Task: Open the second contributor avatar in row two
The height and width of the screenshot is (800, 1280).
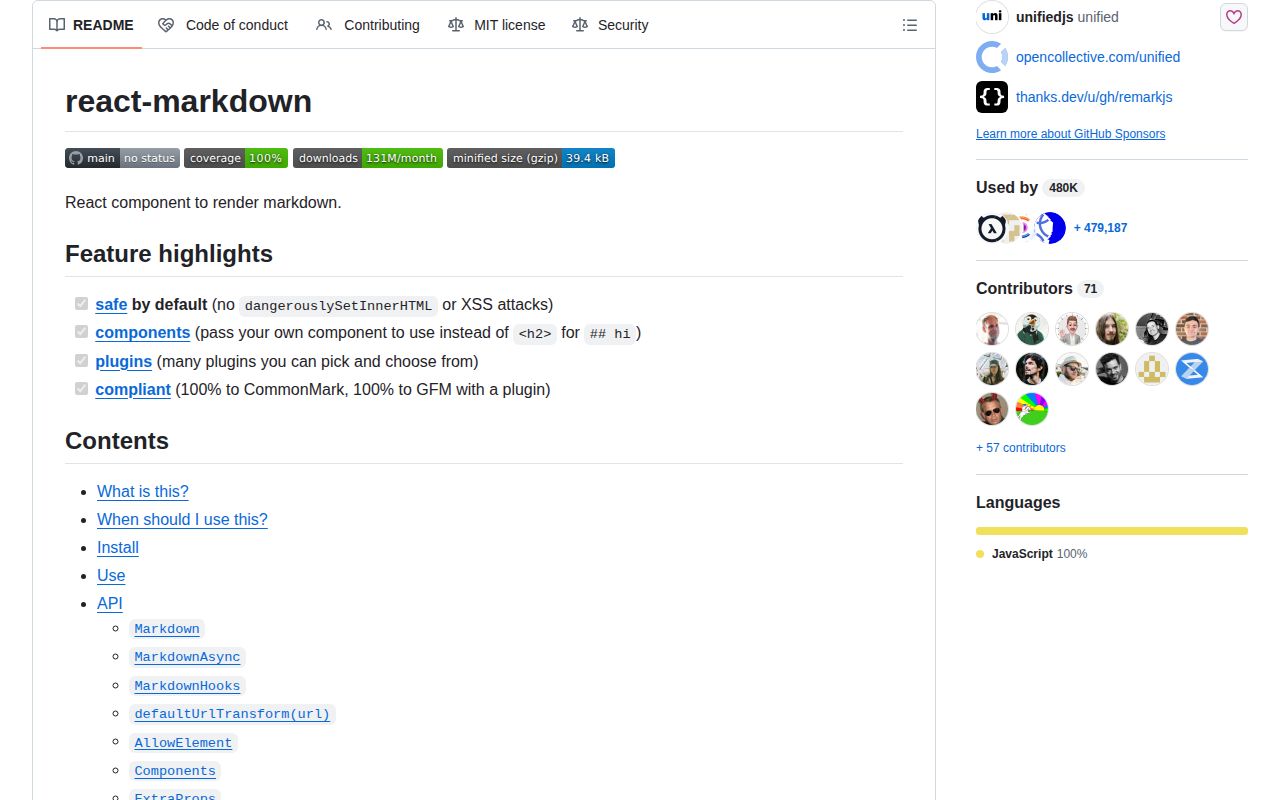Action: click(x=1032, y=369)
